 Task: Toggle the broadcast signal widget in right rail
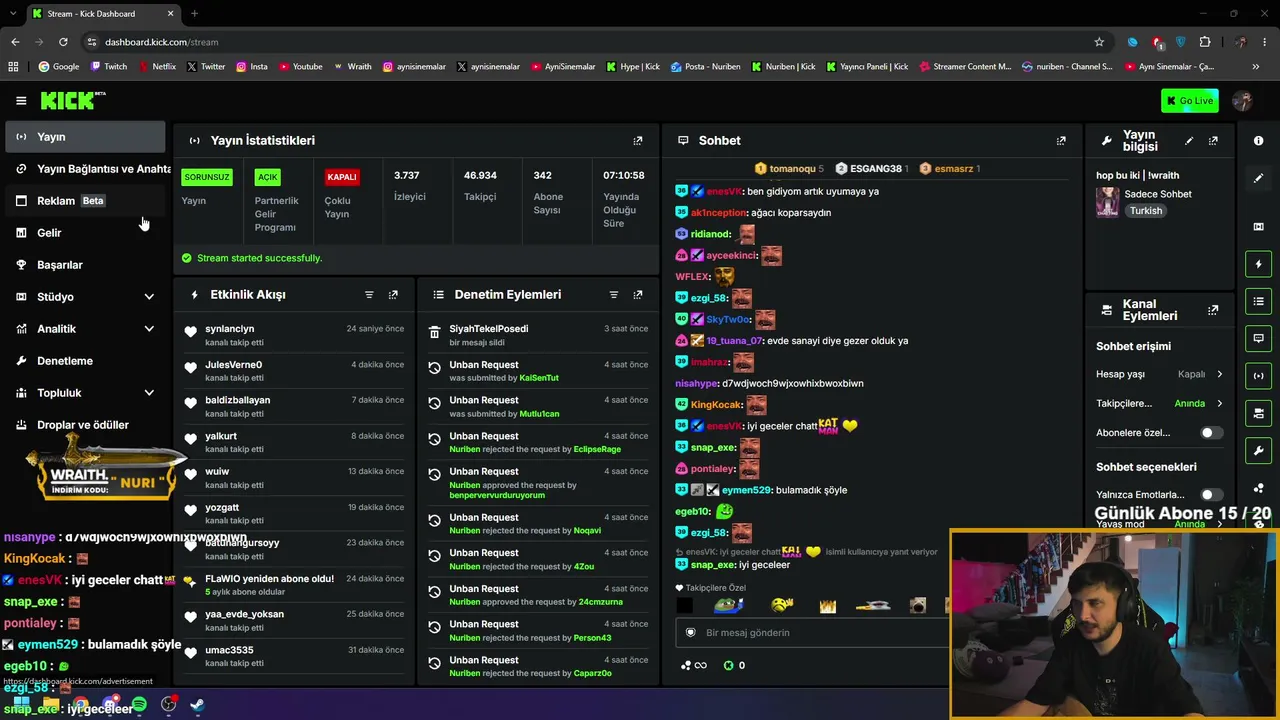coord(1258,375)
